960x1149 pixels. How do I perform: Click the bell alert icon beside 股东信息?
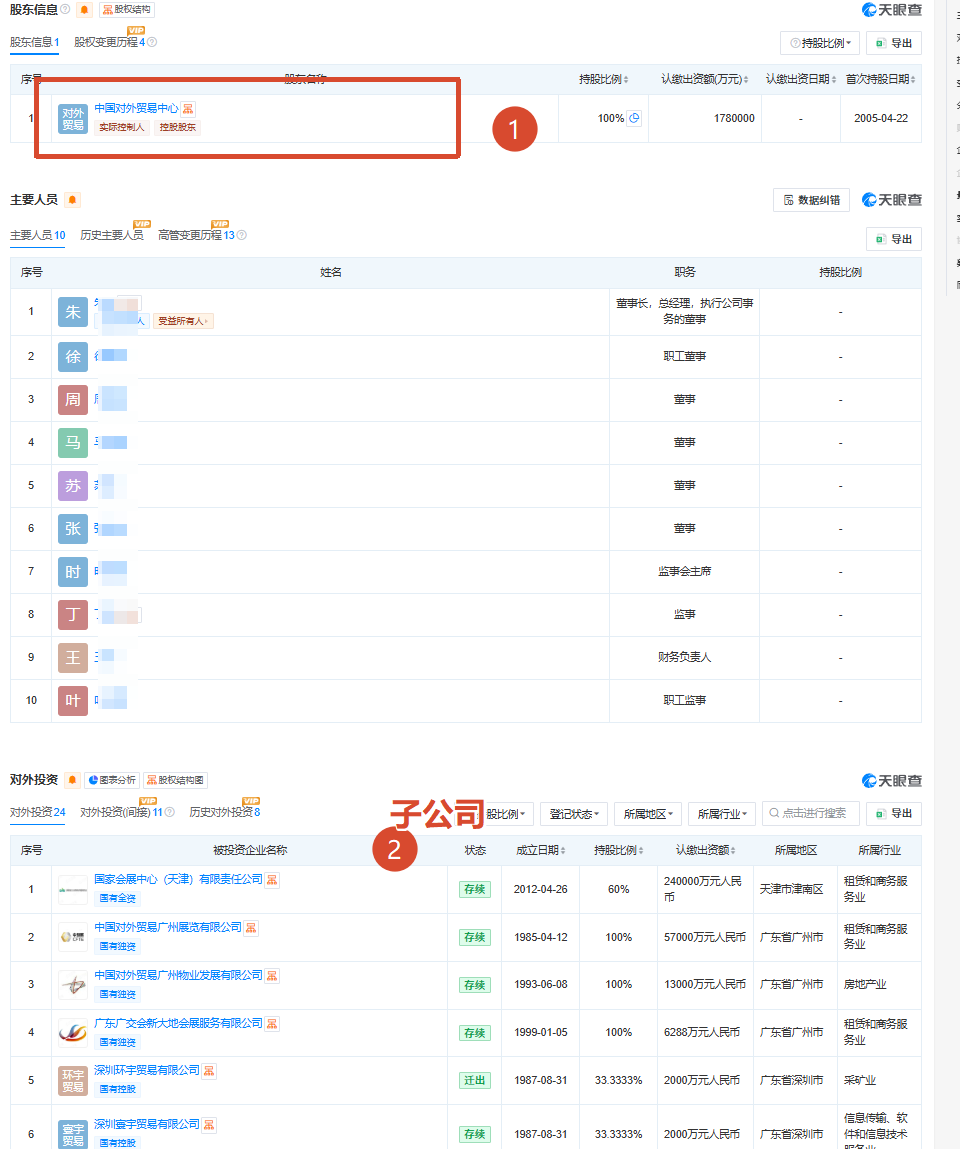pyautogui.click(x=84, y=10)
